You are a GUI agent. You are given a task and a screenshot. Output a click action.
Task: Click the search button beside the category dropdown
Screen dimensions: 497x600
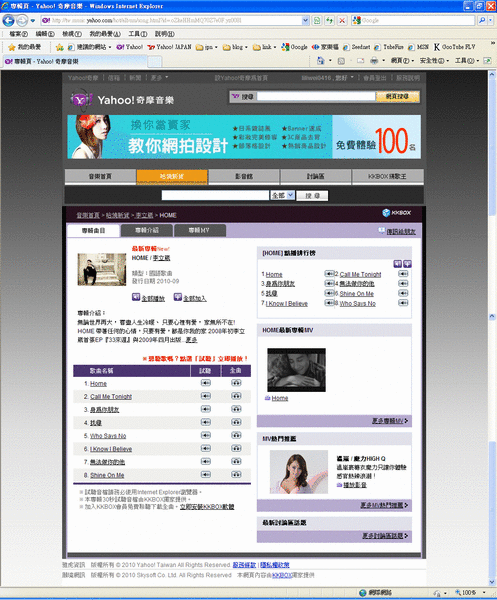(312, 196)
